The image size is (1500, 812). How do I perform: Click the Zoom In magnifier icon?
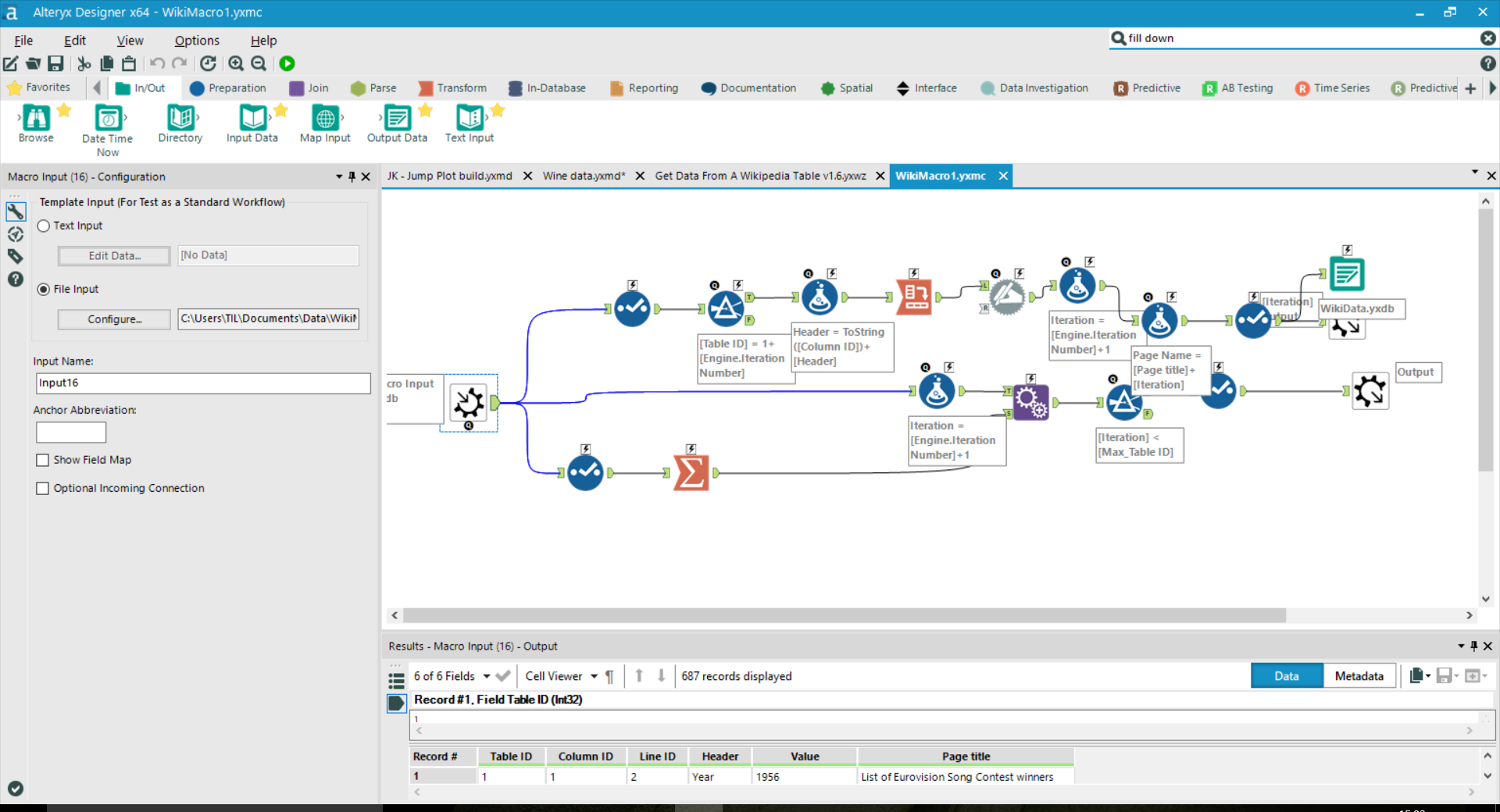point(236,64)
